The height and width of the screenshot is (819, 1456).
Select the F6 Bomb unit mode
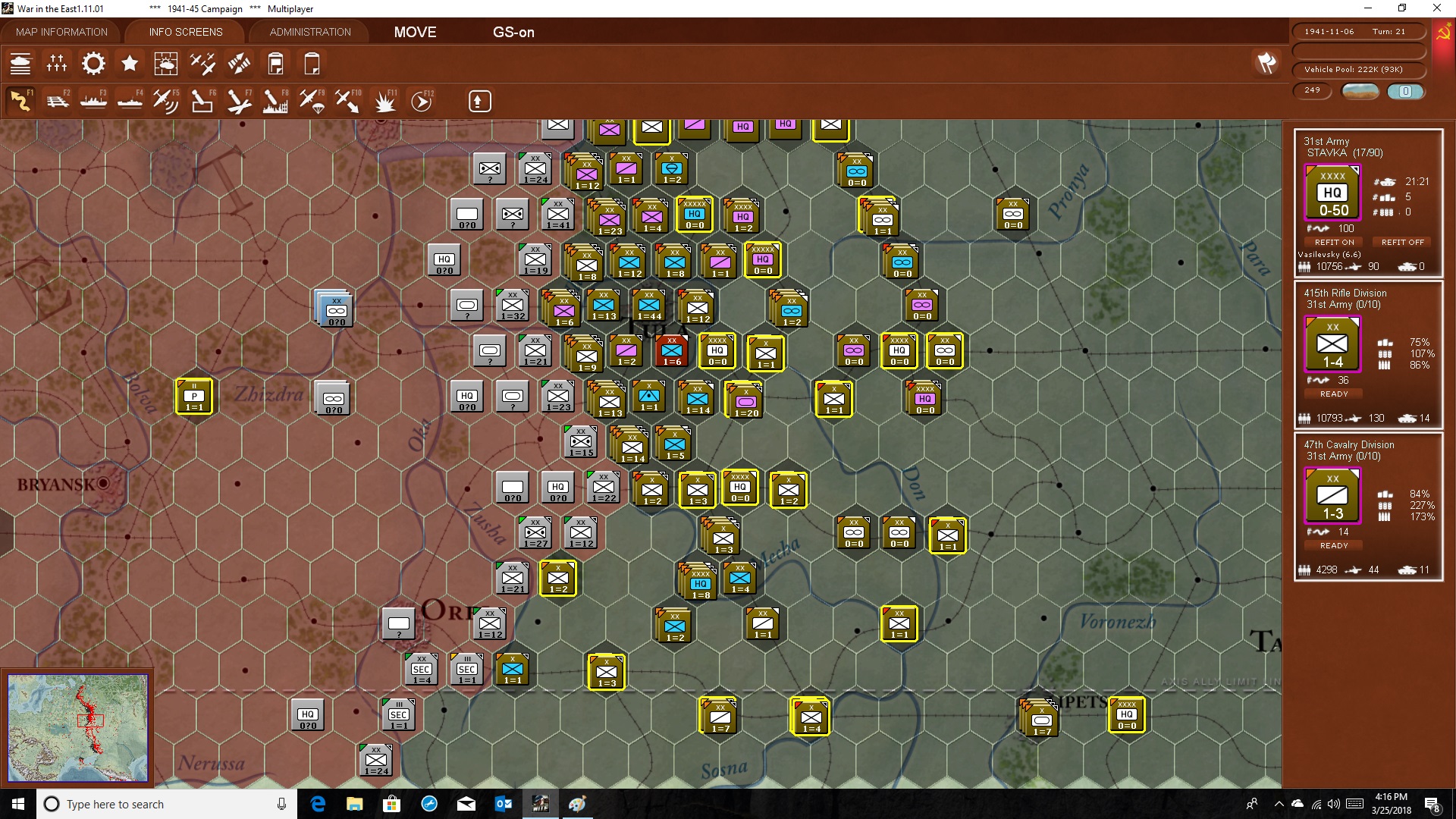pyautogui.click(x=202, y=101)
